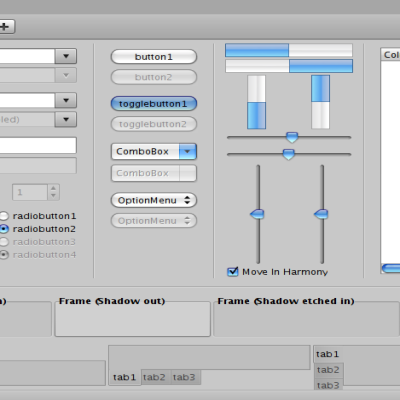Open the topmost combo entry dropdown arrow
The height and width of the screenshot is (400, 400).
click(x=66, y=56)
